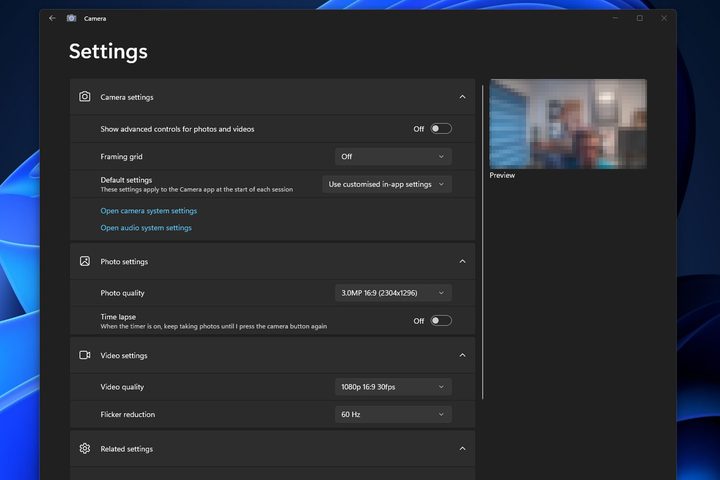Click the Video quality label
The width and height of the screenshot is (720, 480).
(122, 387)
